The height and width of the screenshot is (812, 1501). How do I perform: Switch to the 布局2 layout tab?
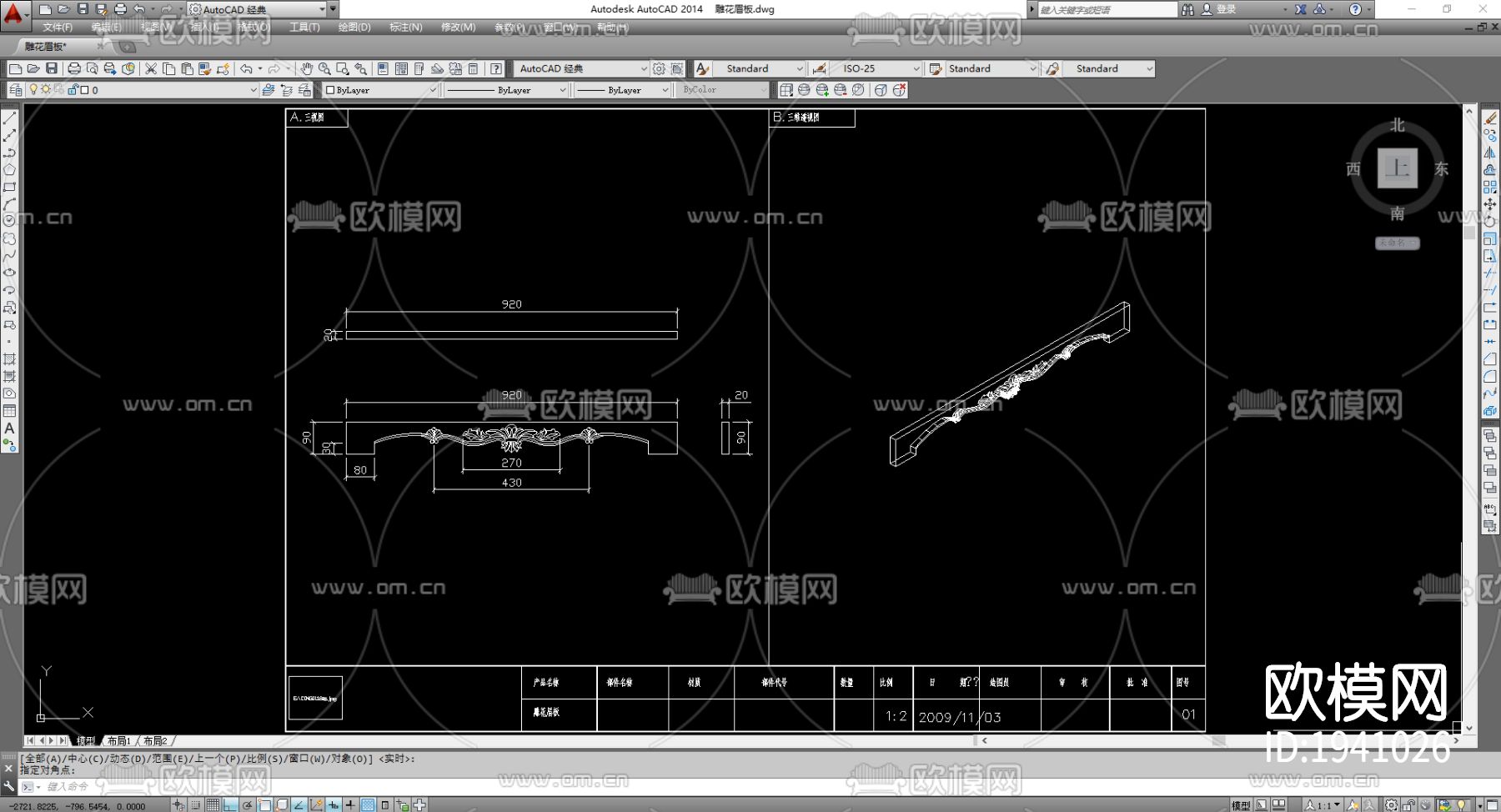(x=156, y=740)
